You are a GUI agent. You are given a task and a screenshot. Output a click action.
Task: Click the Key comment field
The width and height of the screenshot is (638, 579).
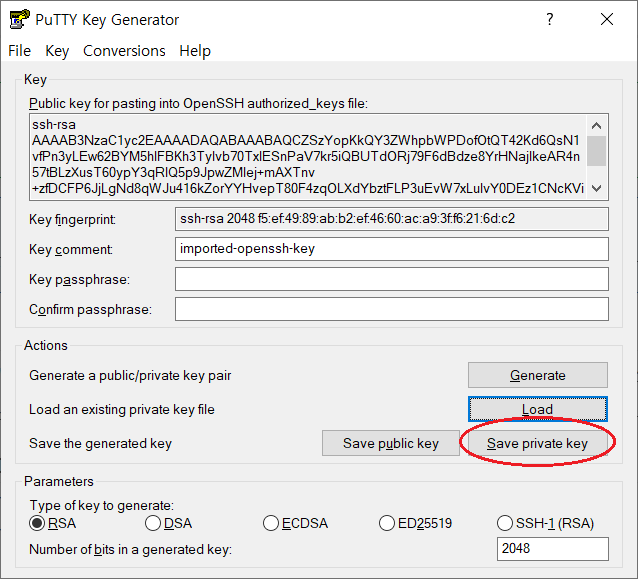pyautogui.click(x=392, y=249)
